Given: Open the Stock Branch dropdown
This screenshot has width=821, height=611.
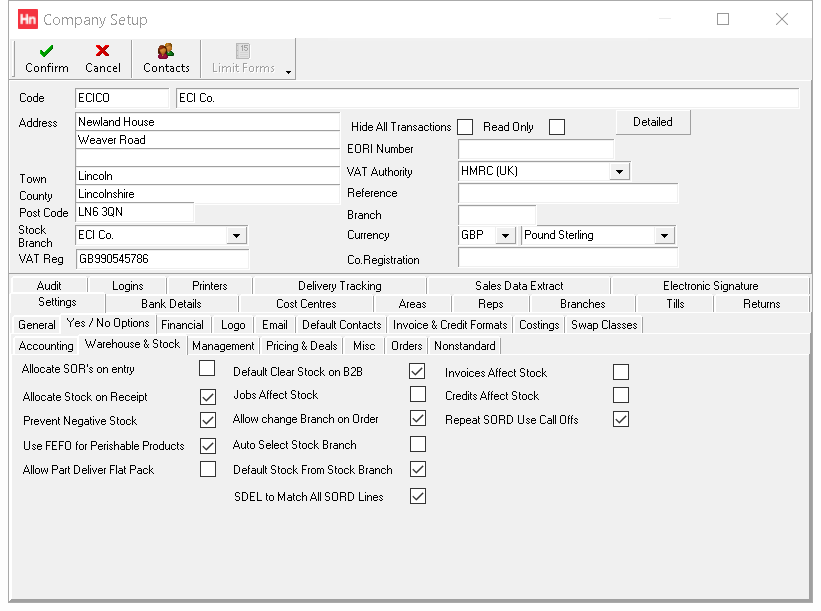Looking at the screenshot, I should coord(237,236).
